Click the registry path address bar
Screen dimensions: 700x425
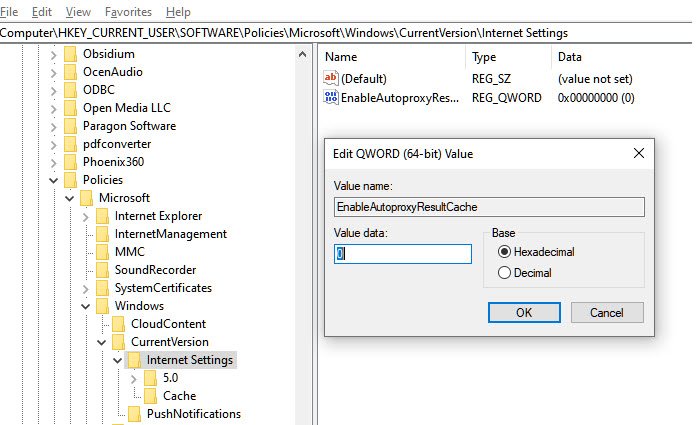[346, 33]
